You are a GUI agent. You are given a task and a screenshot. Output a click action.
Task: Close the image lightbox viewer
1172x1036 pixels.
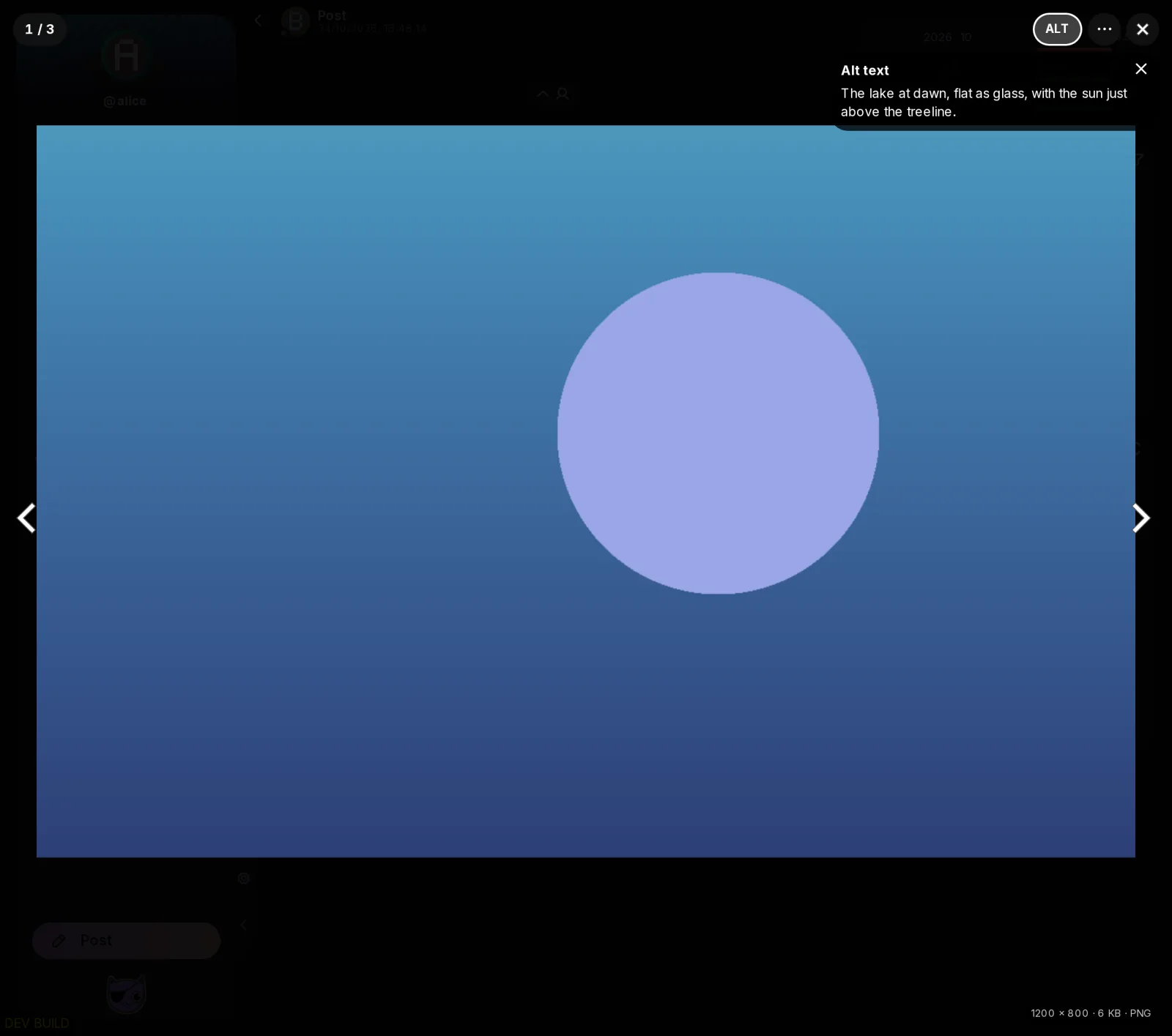1143,29
